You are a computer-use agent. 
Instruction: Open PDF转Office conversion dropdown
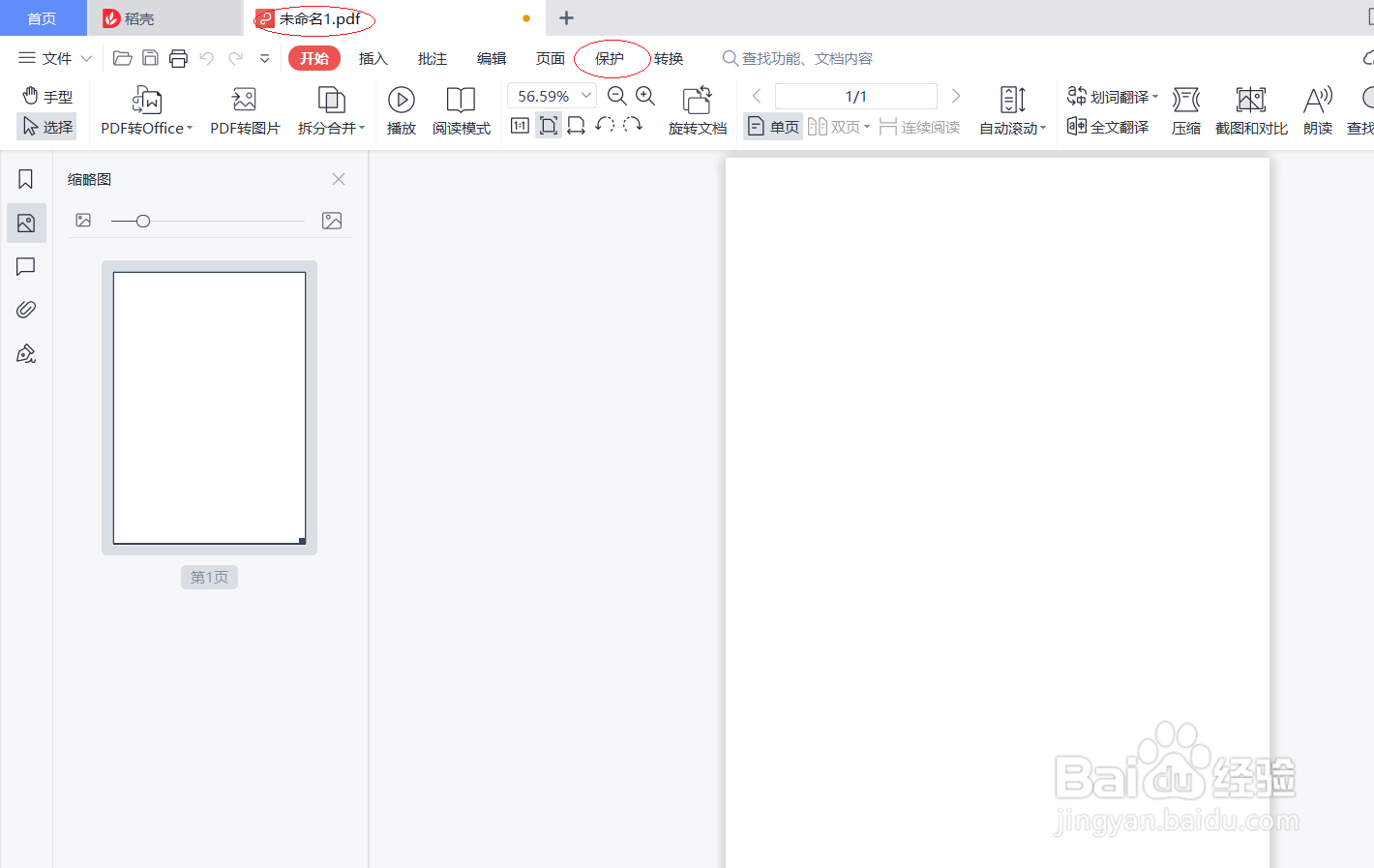pyautogui.click(x=147, y=110)
